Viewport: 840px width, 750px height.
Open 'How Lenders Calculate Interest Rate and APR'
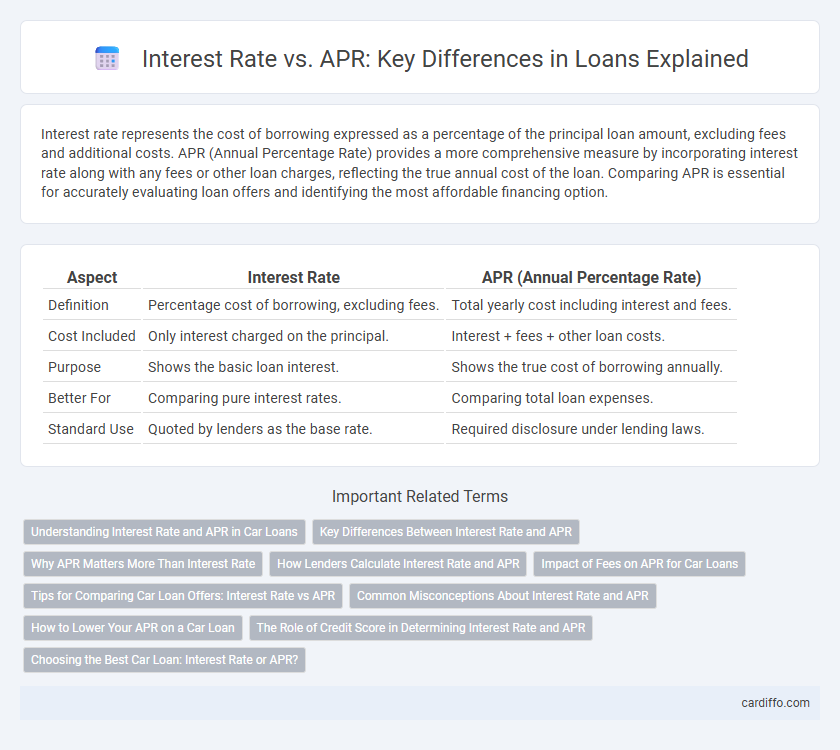coord(398,564)
